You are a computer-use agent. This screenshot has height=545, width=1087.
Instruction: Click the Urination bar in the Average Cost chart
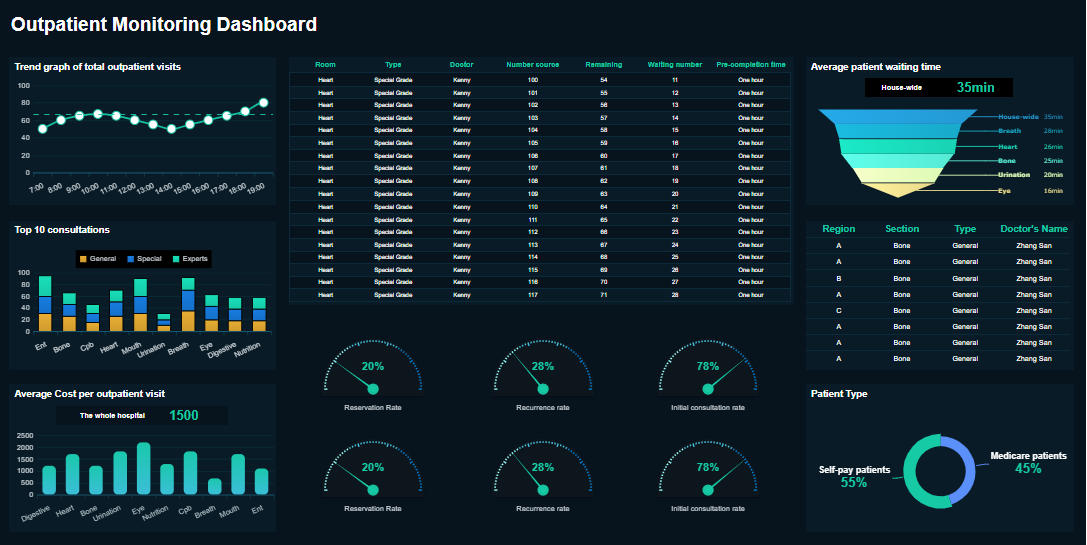(120, 473)
